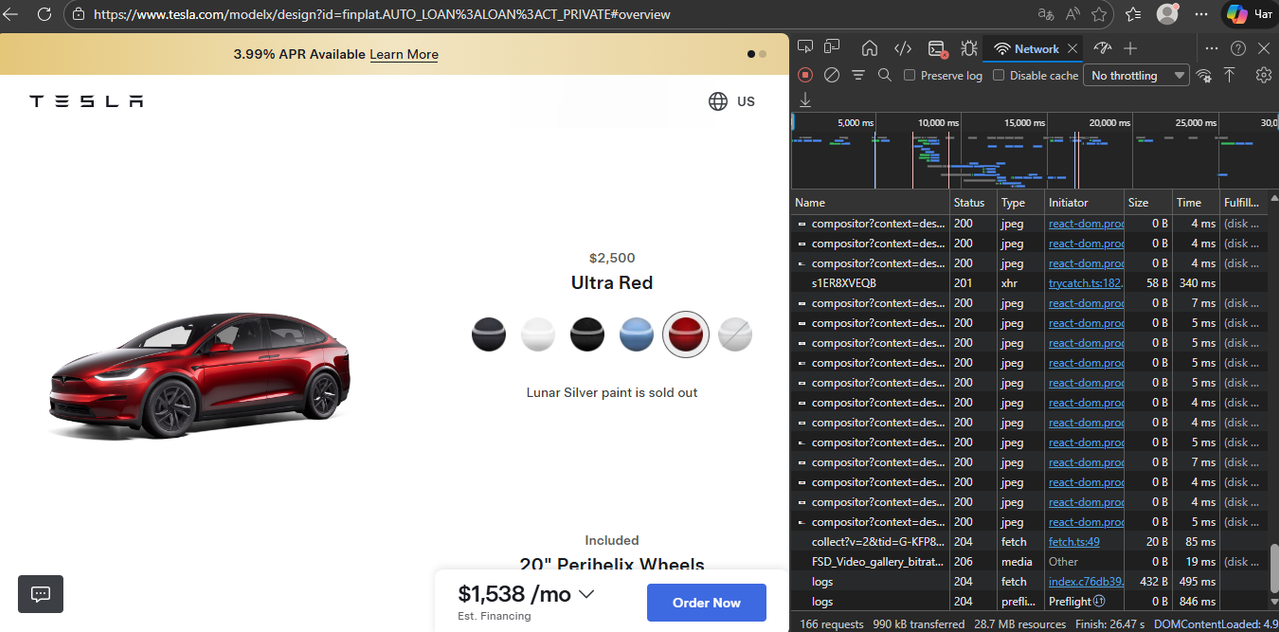The image size is (1279, 632).
Task: Show first banner slide dot
Action: click(751, 54)
